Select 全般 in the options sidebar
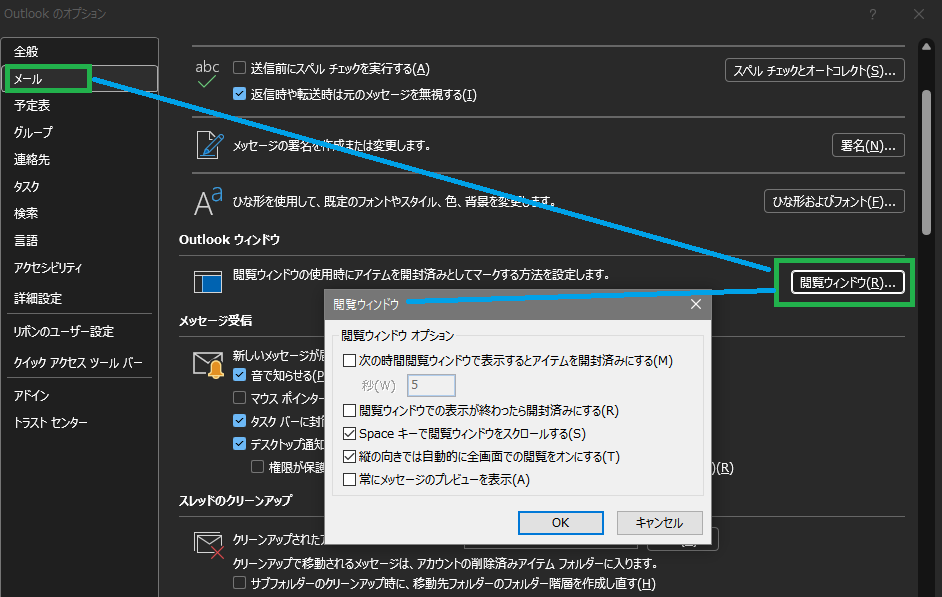The height and width of the screenshot is (597, 942). 79,52
